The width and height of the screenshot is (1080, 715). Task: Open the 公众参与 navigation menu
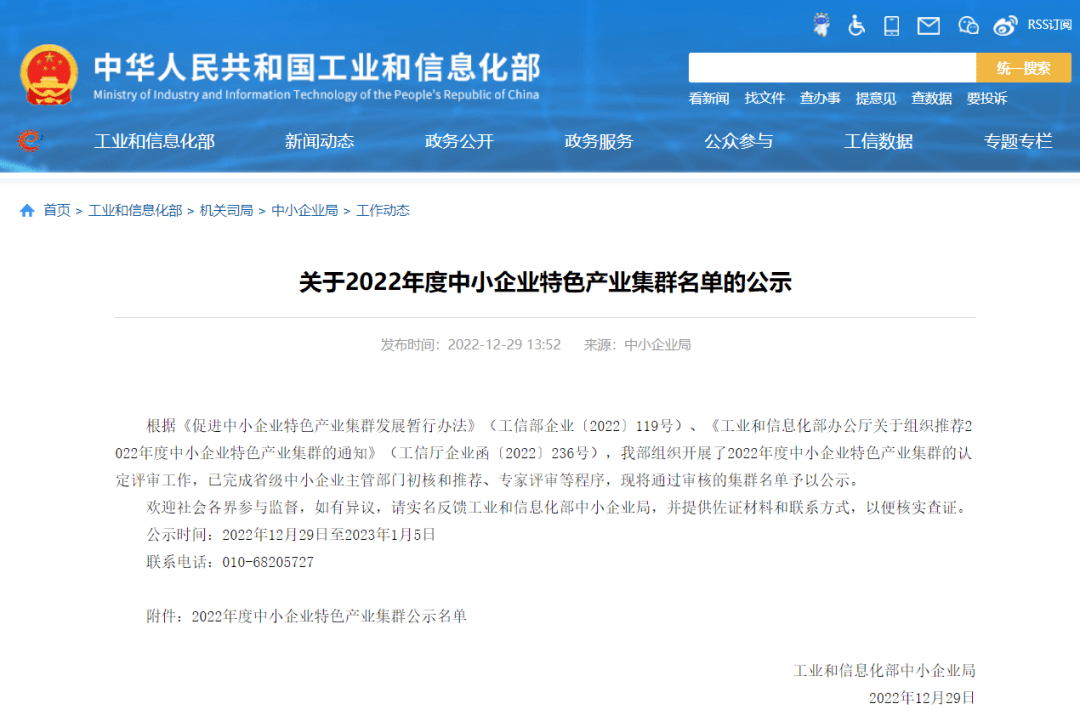pyautogui.click(x=738, y=141)
